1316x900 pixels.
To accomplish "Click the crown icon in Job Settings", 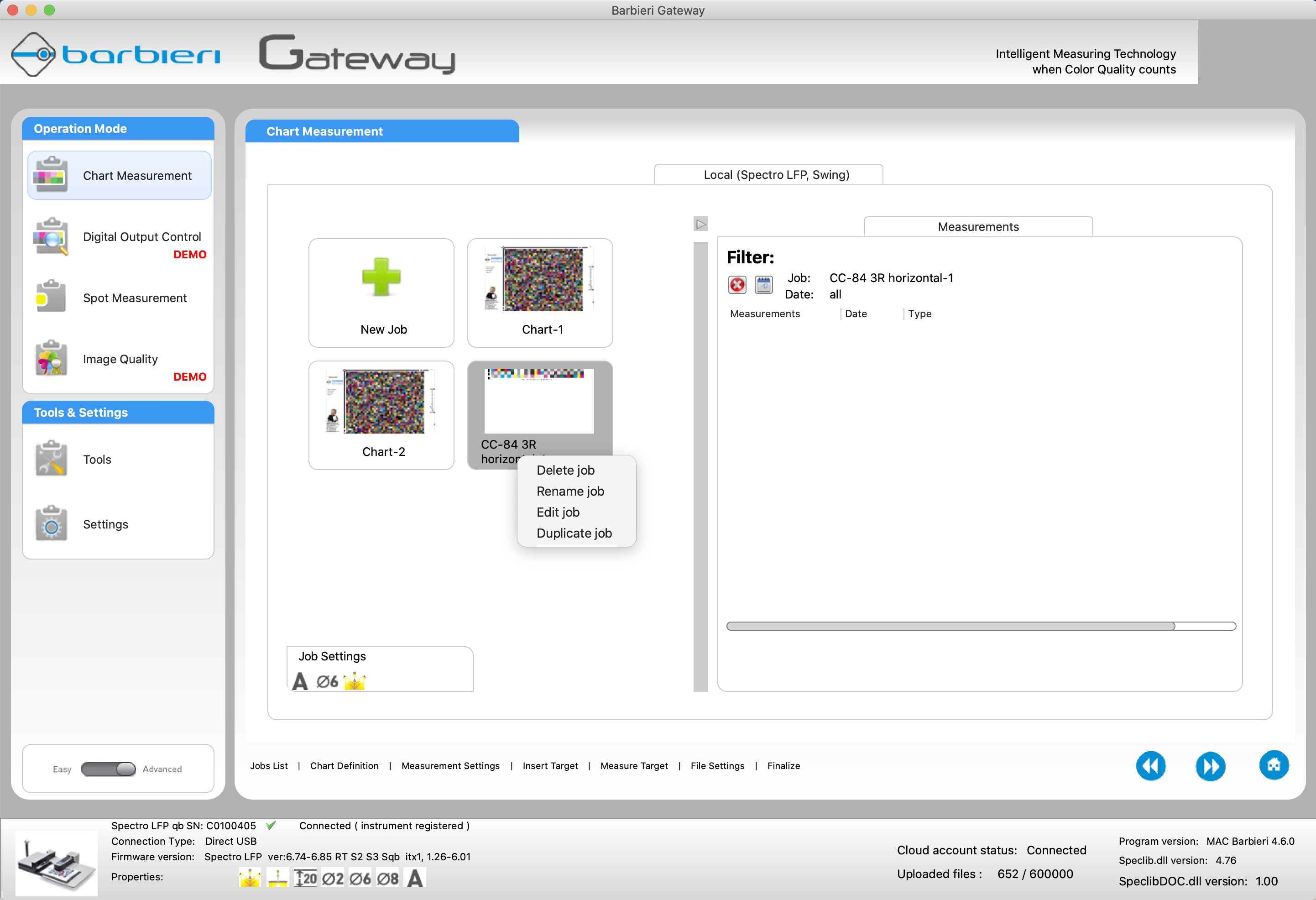I will coord(355,681).
